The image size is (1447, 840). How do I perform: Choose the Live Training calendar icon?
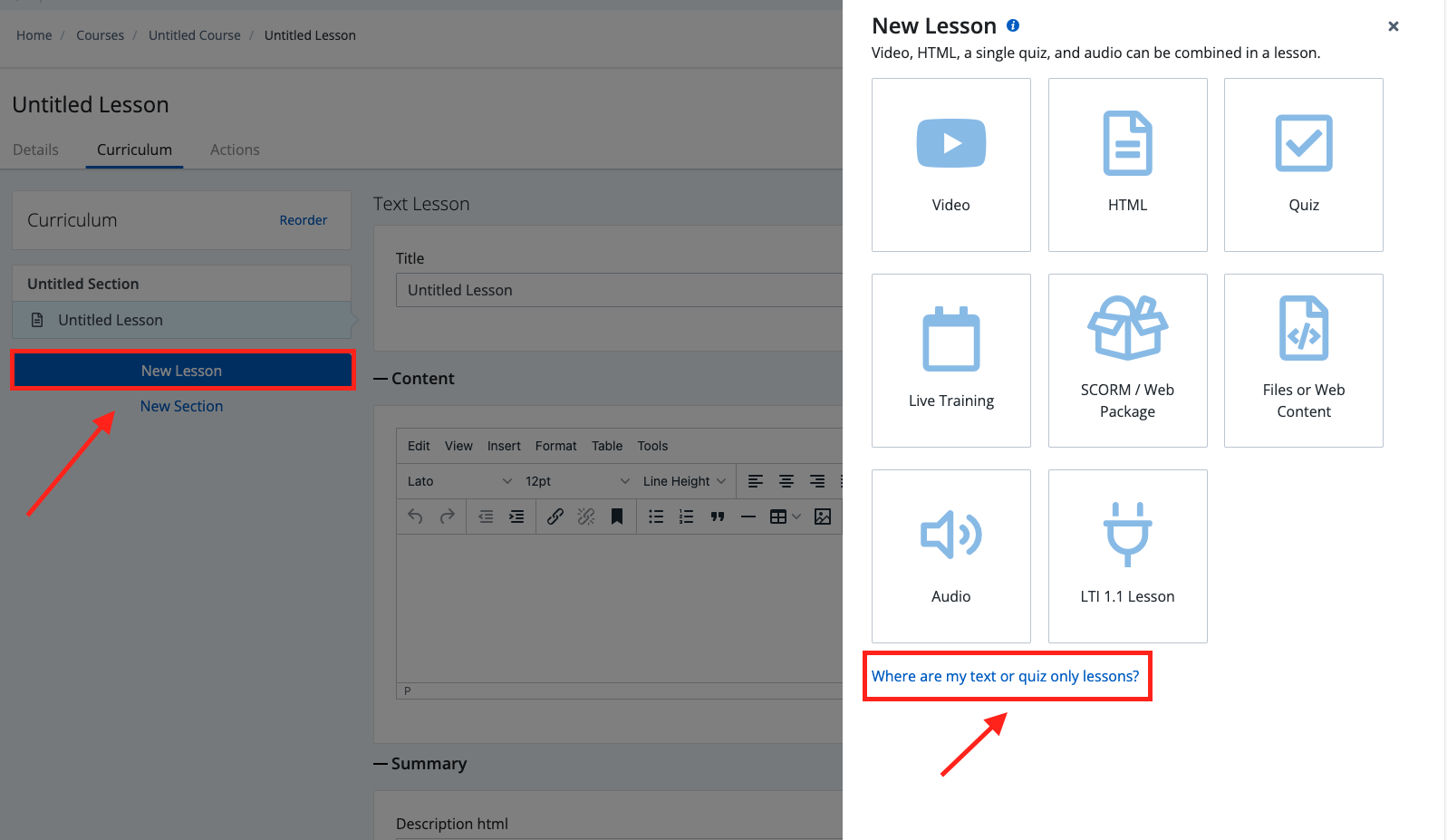tap(950, 339)
